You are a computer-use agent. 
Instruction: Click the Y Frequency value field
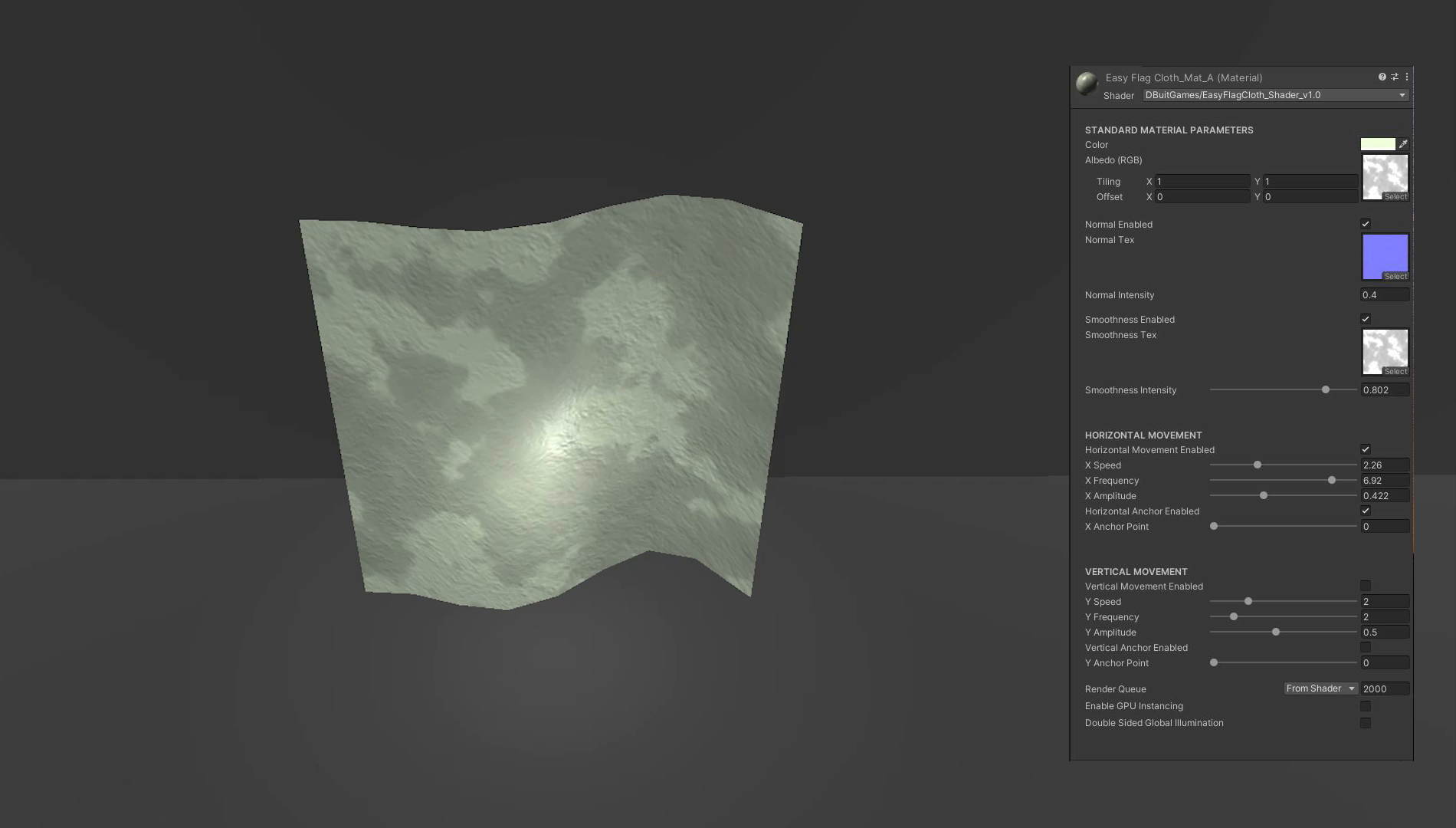coord(1385,617)
